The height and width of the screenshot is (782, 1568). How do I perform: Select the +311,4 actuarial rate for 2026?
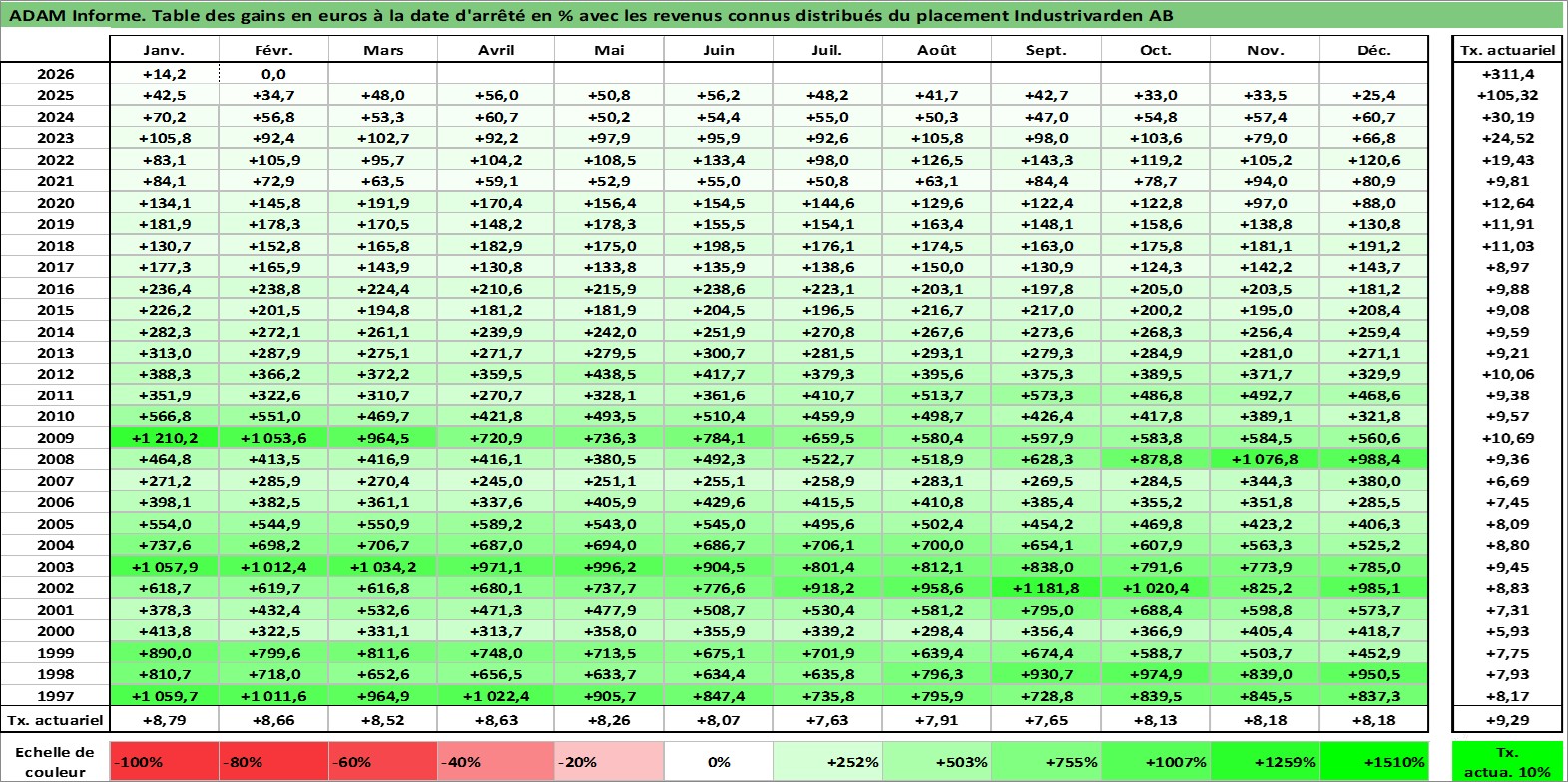point(1508,74)
